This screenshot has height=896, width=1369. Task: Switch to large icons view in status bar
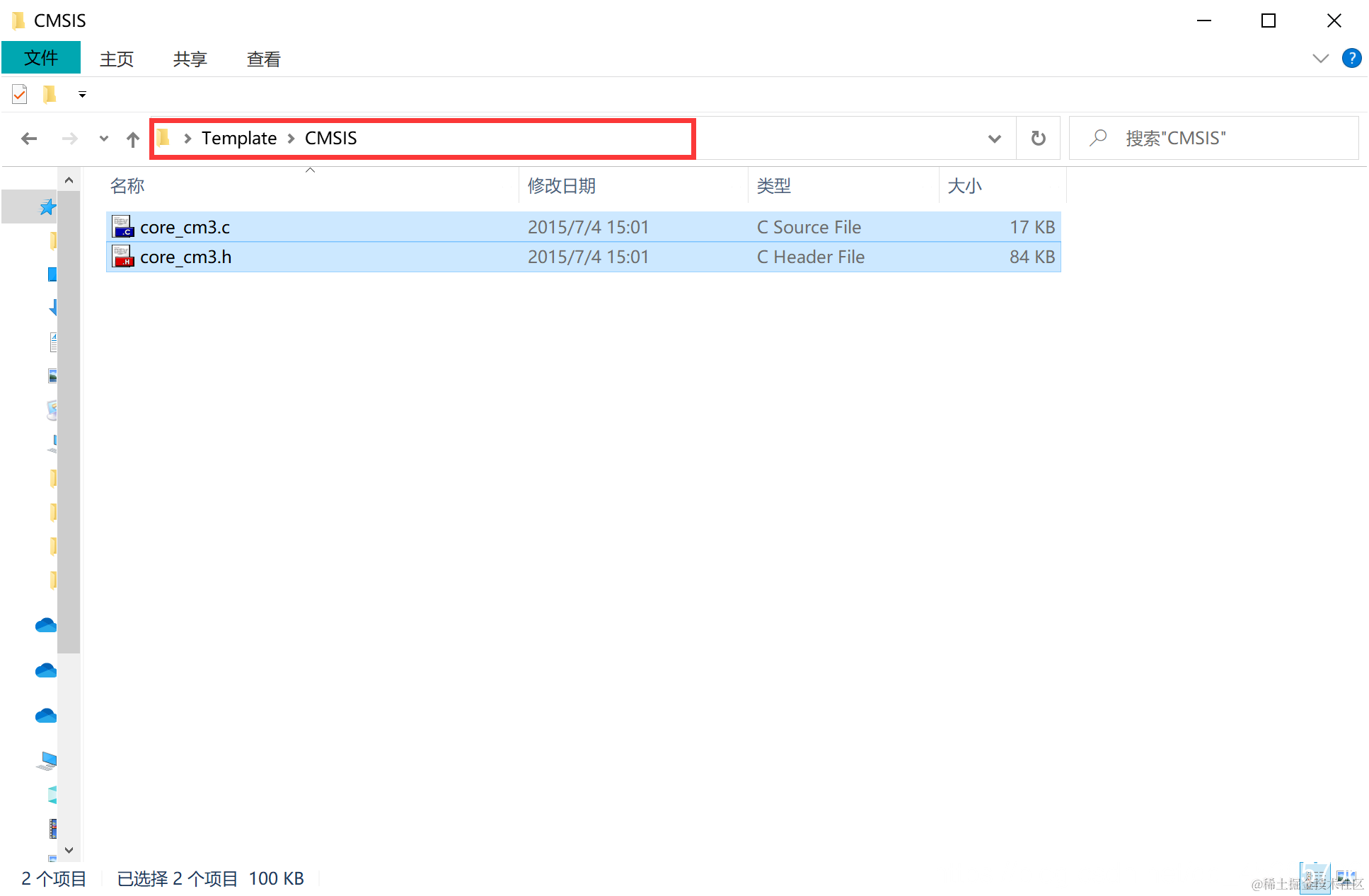[1346, 879]
